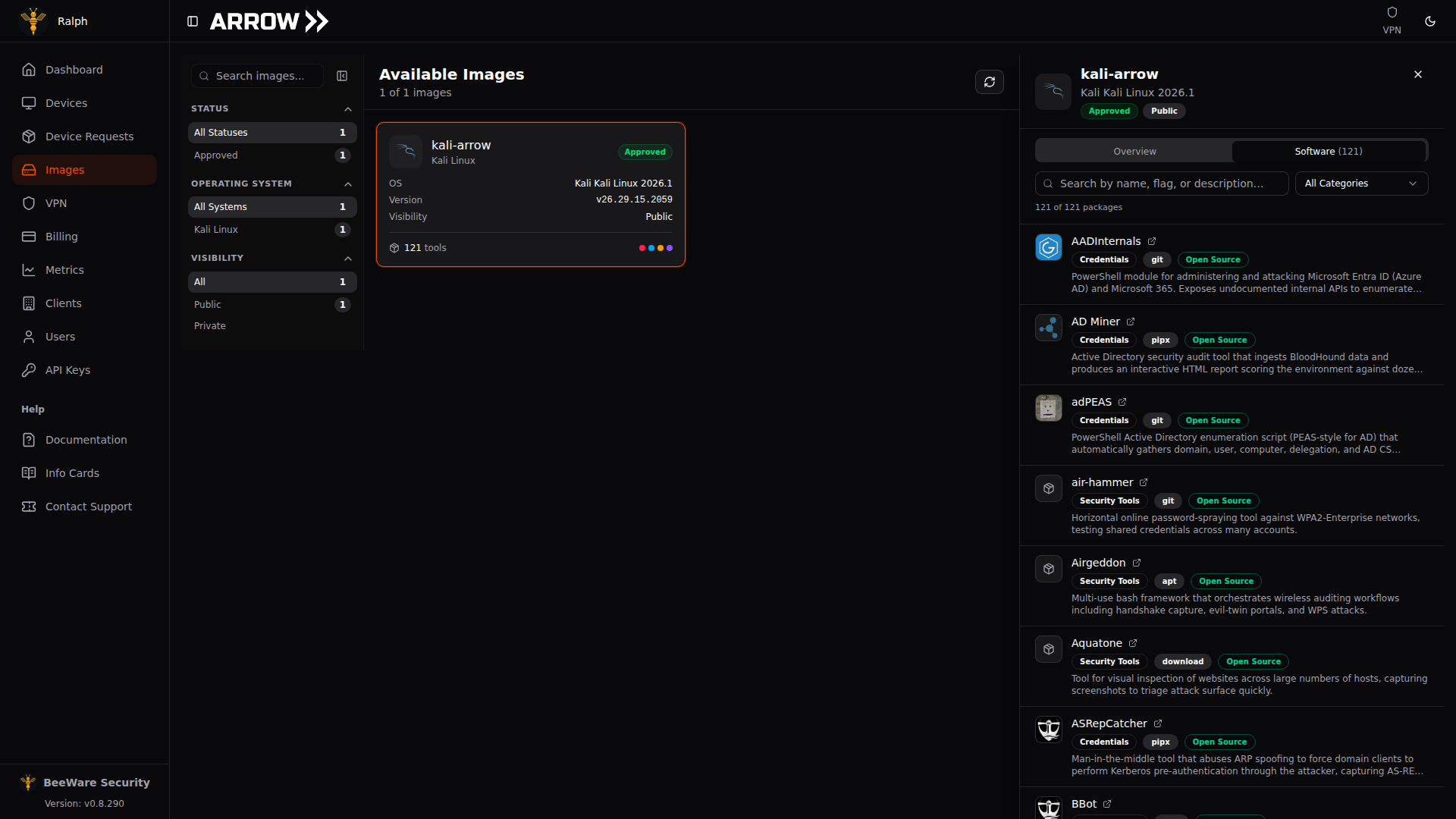Open API Keys in the sidebar
Image resolution: width=1456 pixels, height=819 pixels.
(84, 370)
